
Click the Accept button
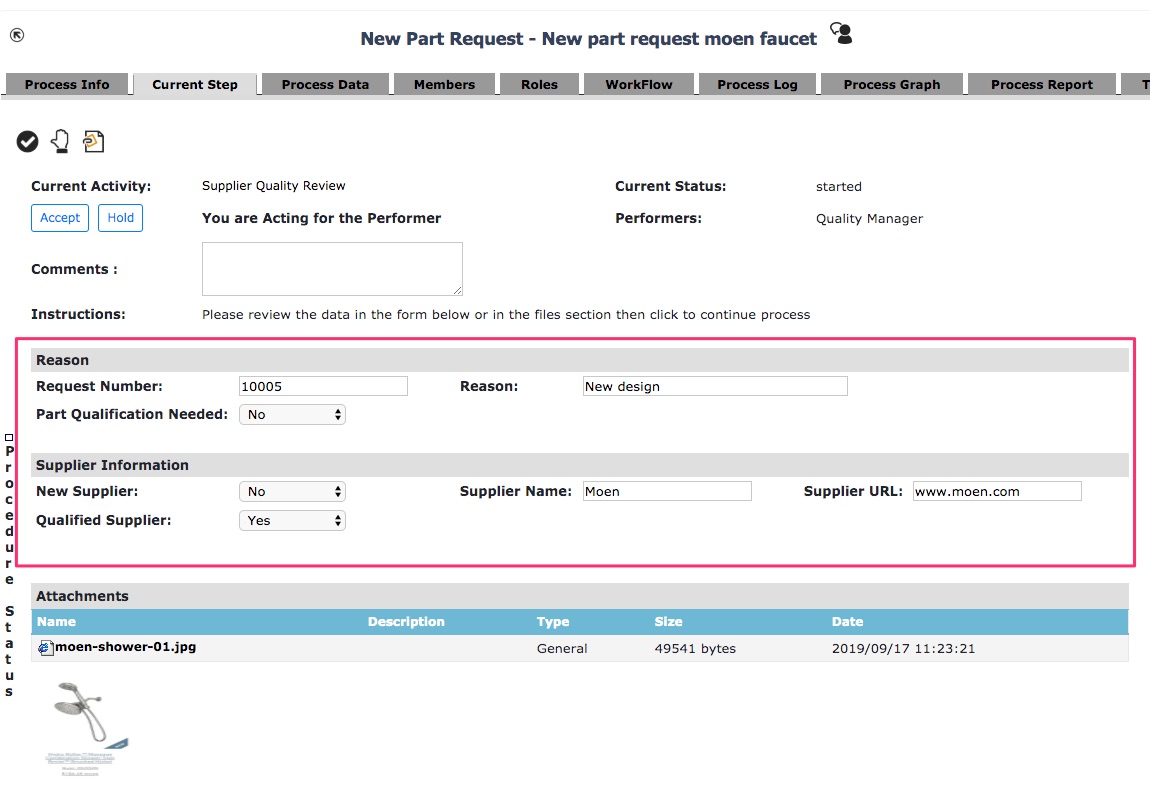pos(59,218)
